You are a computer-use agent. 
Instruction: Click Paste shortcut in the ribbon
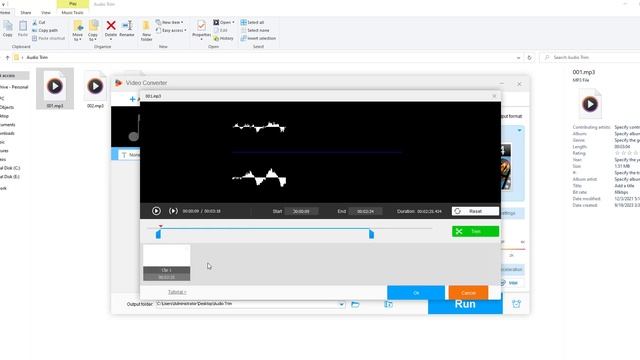pos(48,38)
